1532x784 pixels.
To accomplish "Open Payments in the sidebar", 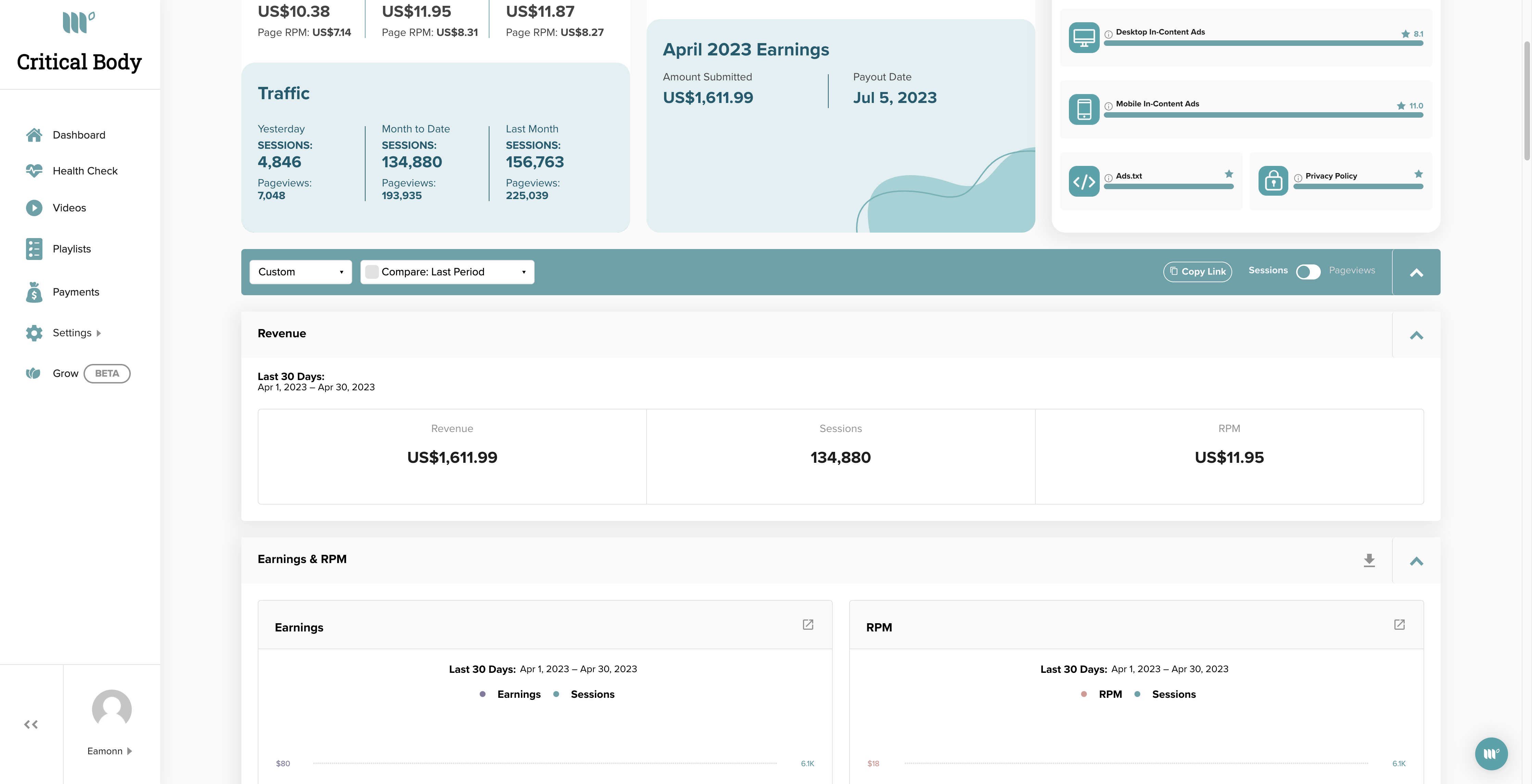I will click(76, 292).
